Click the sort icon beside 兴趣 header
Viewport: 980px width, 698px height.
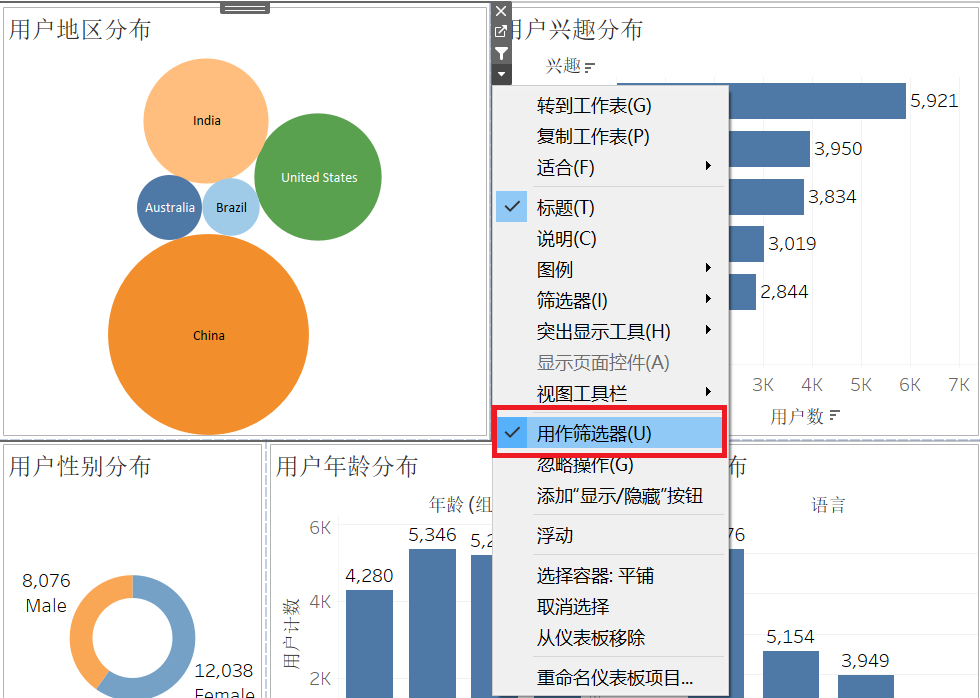click(x=589, y=66)
